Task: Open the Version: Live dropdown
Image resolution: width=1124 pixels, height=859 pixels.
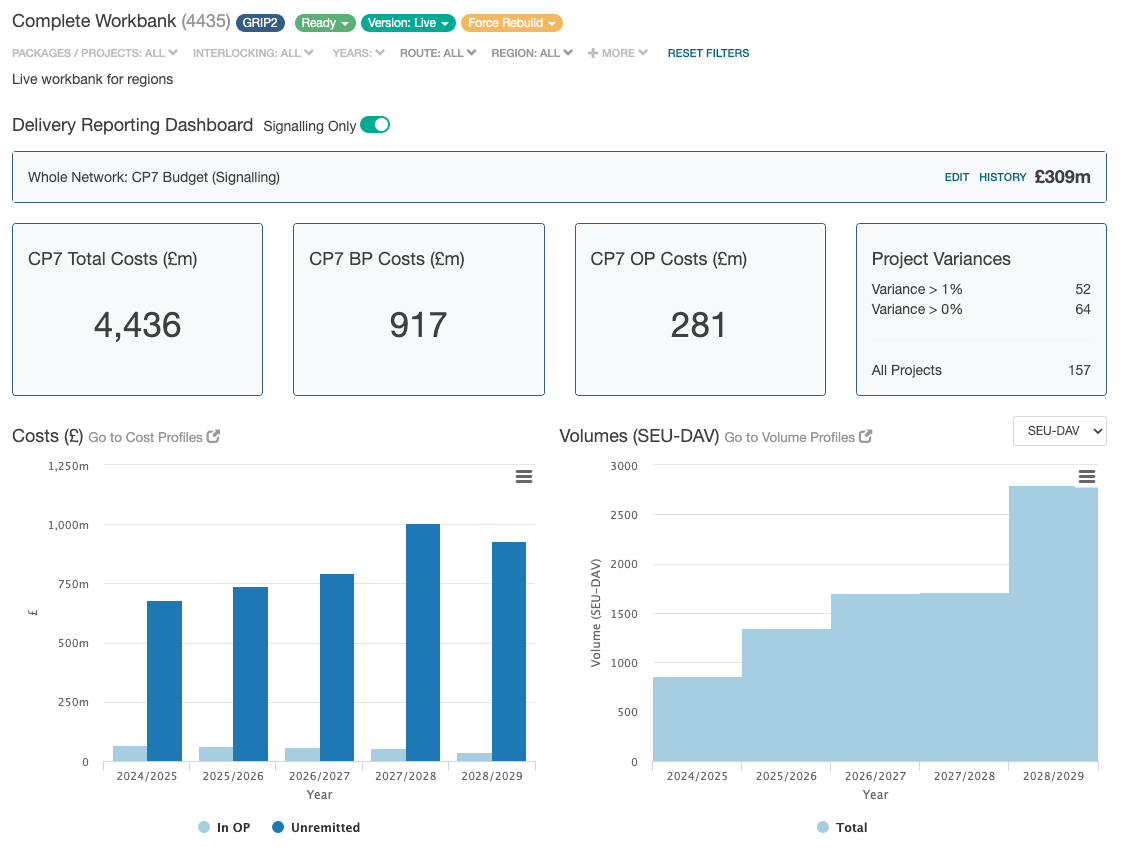Action: [x=409, y=23]
